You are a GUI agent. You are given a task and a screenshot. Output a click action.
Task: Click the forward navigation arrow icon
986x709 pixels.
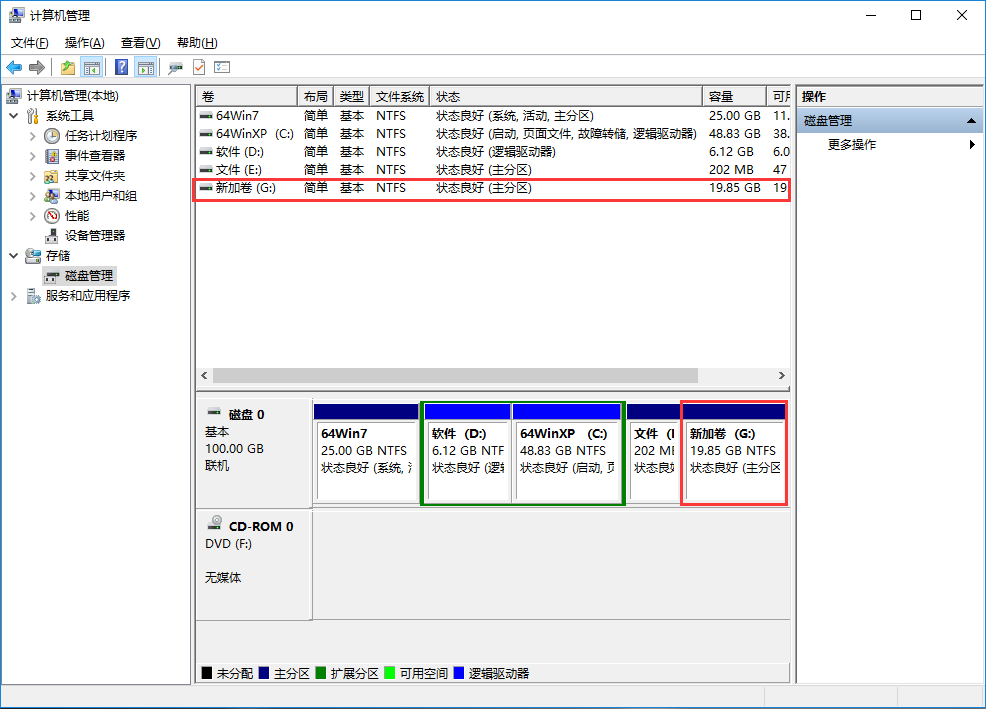[37, 67]
